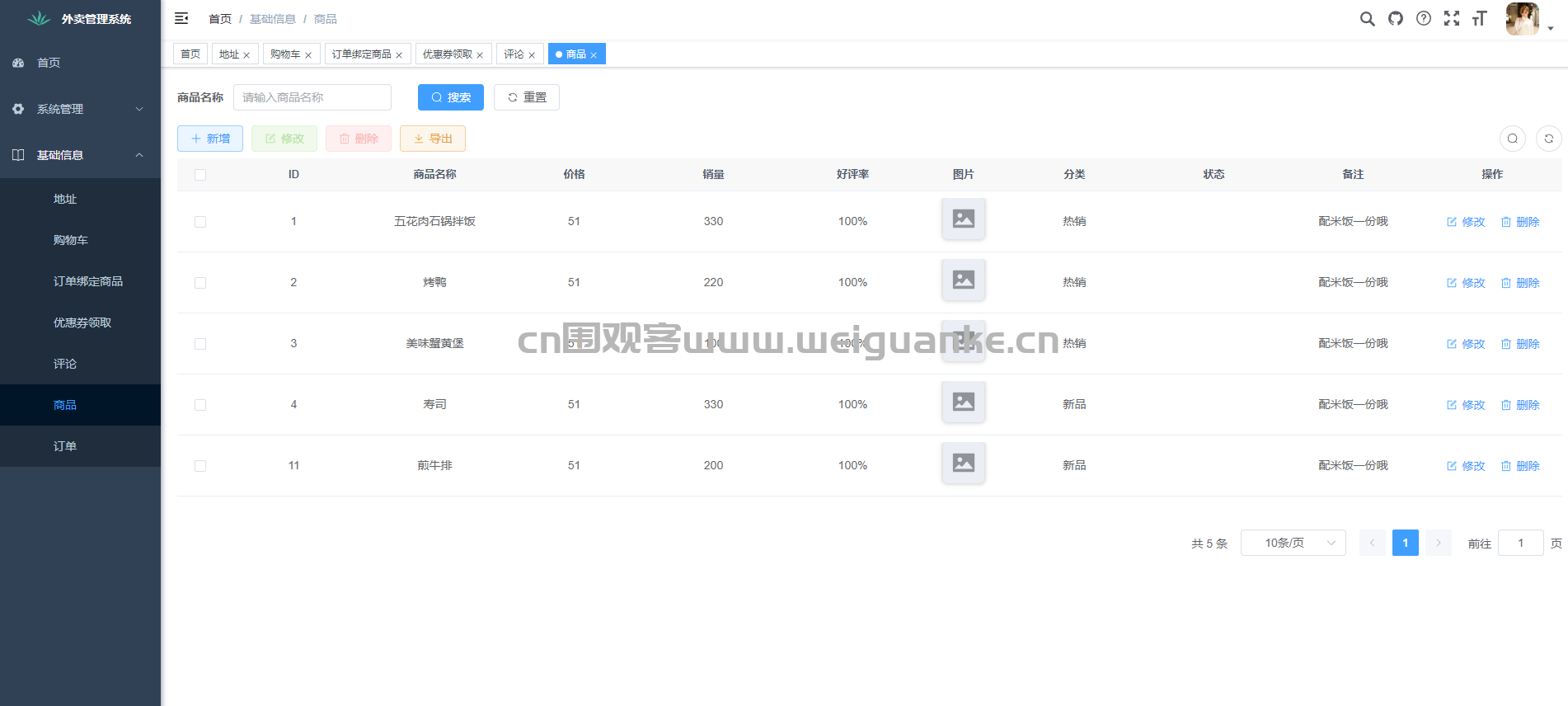Select the checkbox for 五花肉石锅拌饭 row
The height and width of the screenshot is (706, 1568).
[x=200, y=222]
